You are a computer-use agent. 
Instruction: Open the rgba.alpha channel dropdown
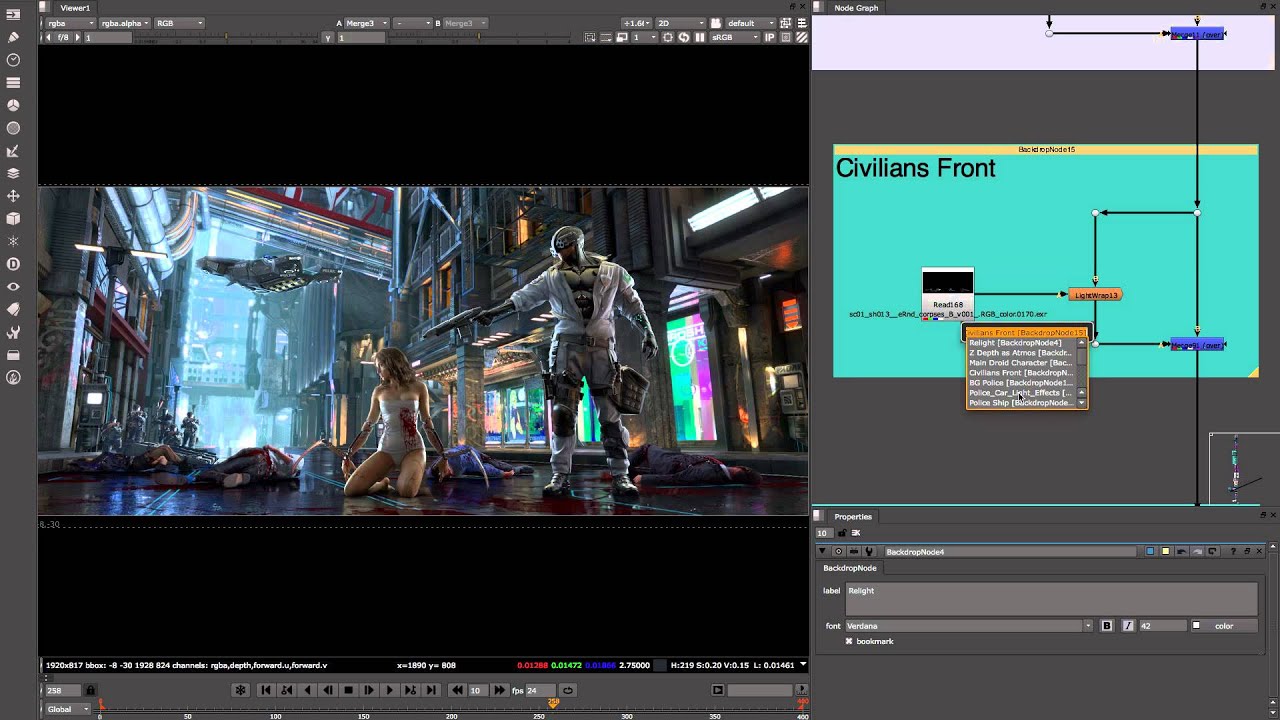click(125, 23)
